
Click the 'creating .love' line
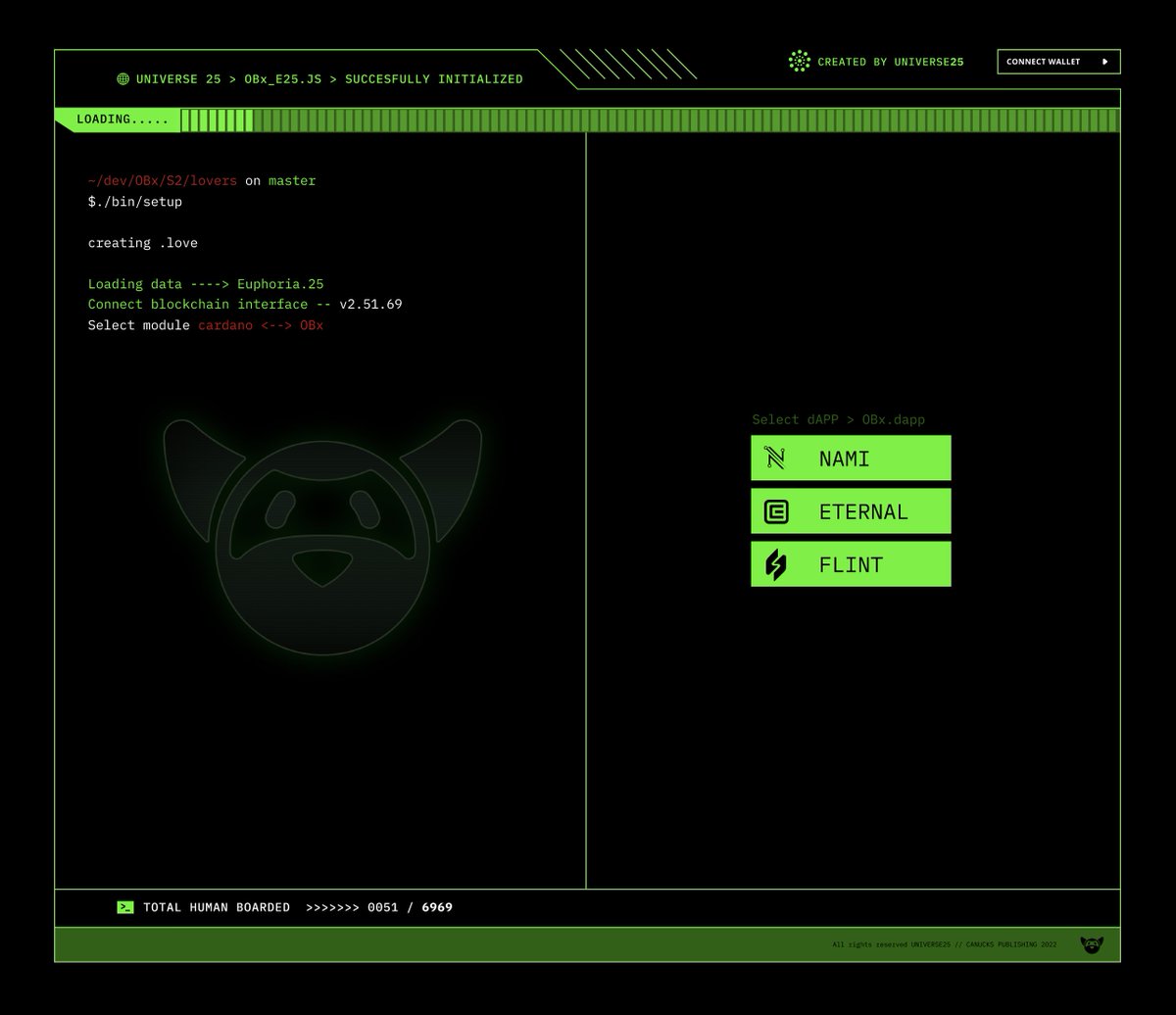pyautogui.click(x=143, y=243)
